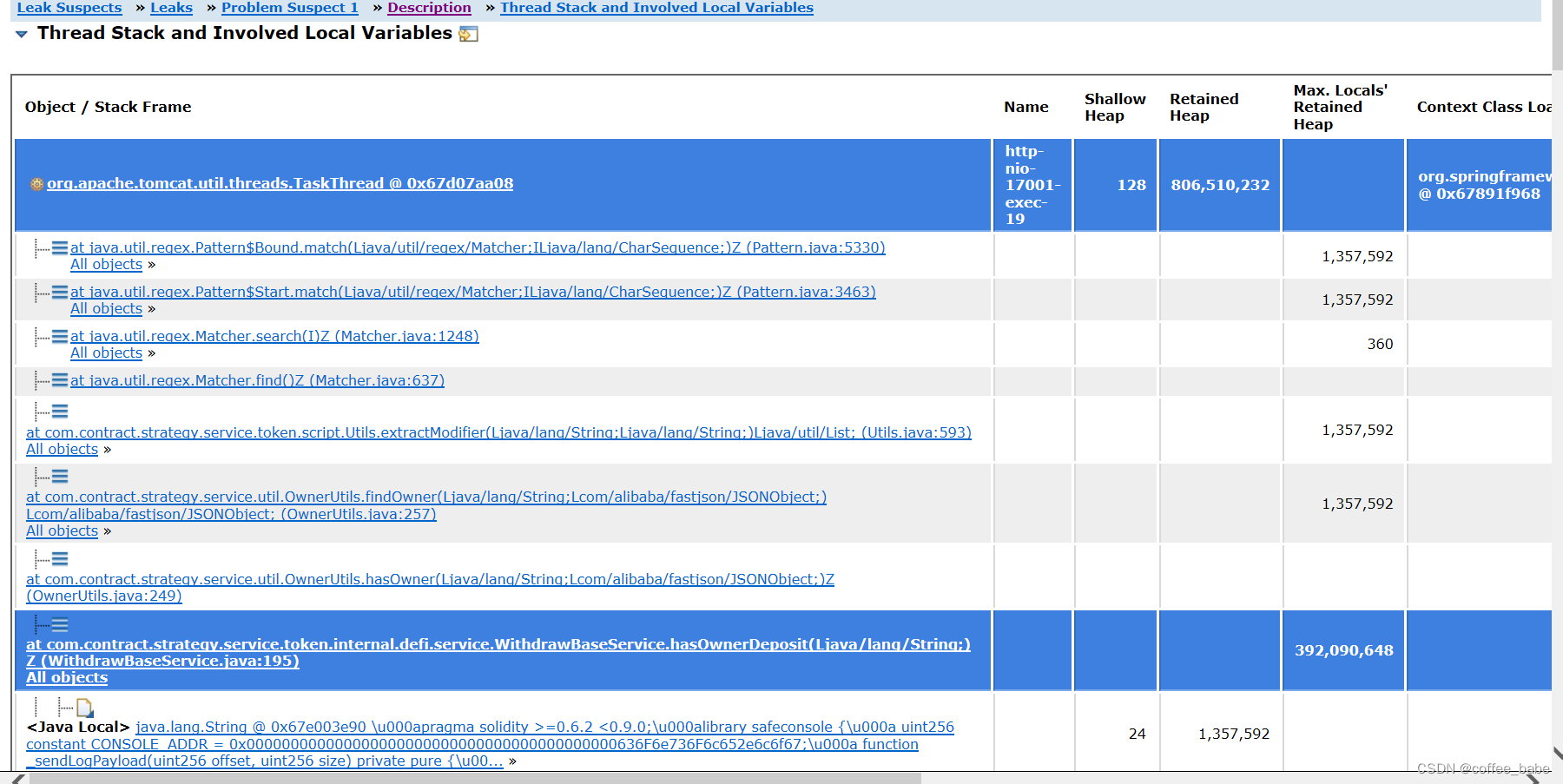Open OwnerUtils.hasOwner stack frame link
The height and width of the screenshot is (784, 1563).
point(430,588)
